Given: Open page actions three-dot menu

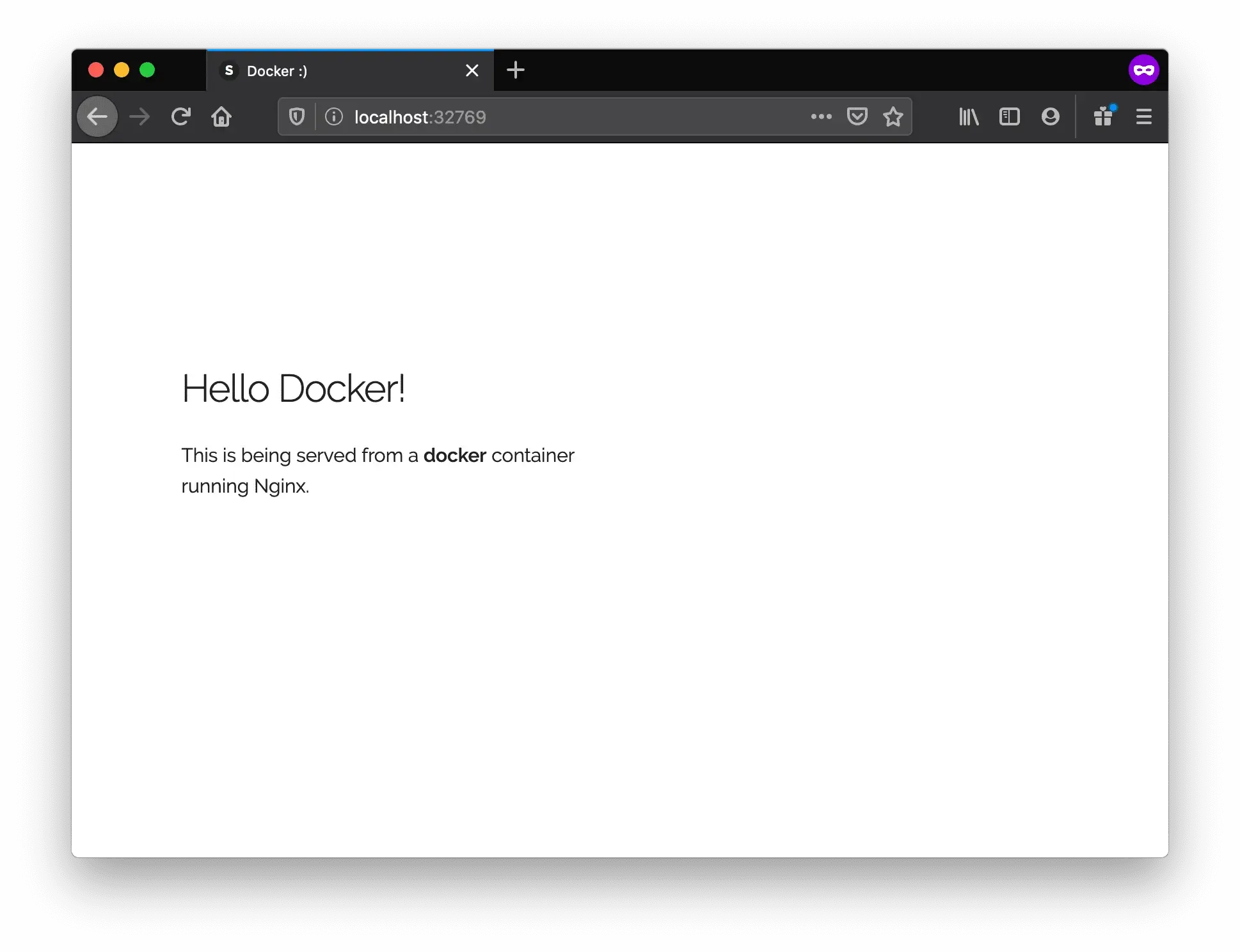Looking at the screenshot, I should pos(821,116).
